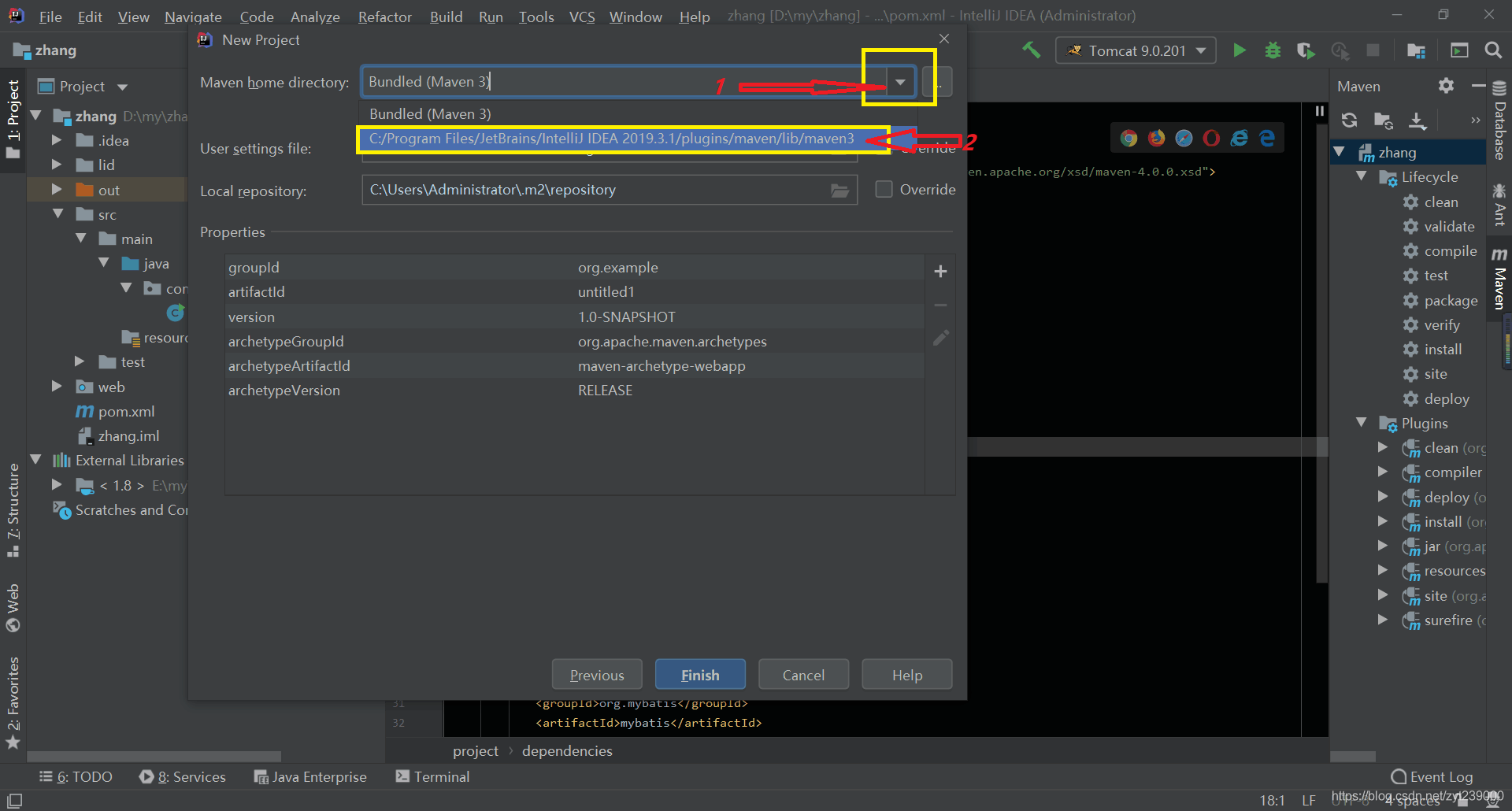Open in Firefox browser icon
This screenshot has height=811, width=1512.
pyautogui.click(x=1157, y=139)
